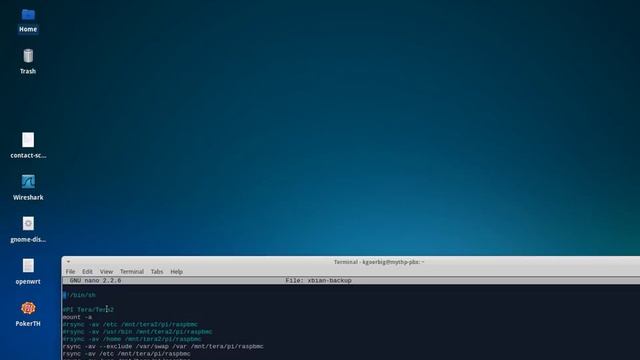Click the "GNU nano 2.2.6" header text
This screenshot has width=640, height=360.
(x=95, y=280)
